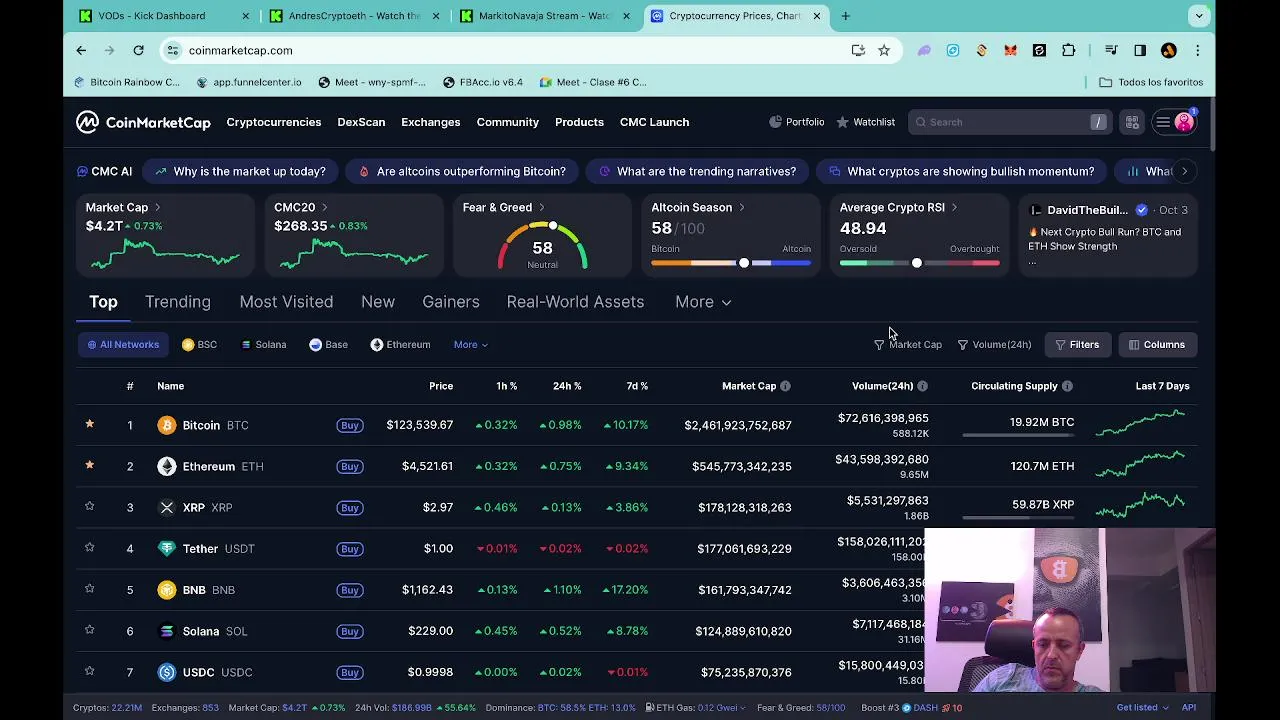
Task: Add XRP to watchlist with star
Action: click(89, 506)
